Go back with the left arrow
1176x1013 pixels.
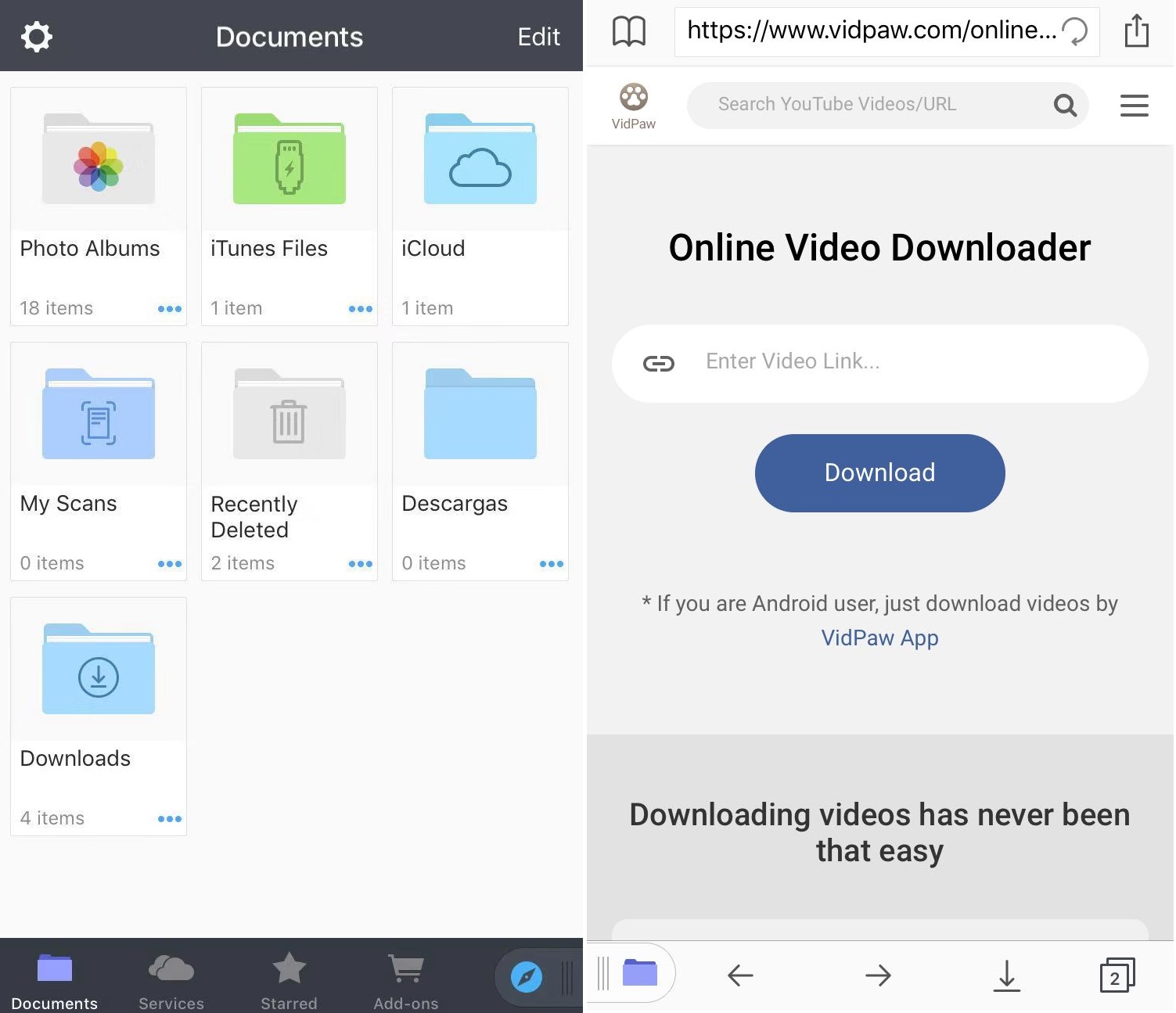coord(740,975)
